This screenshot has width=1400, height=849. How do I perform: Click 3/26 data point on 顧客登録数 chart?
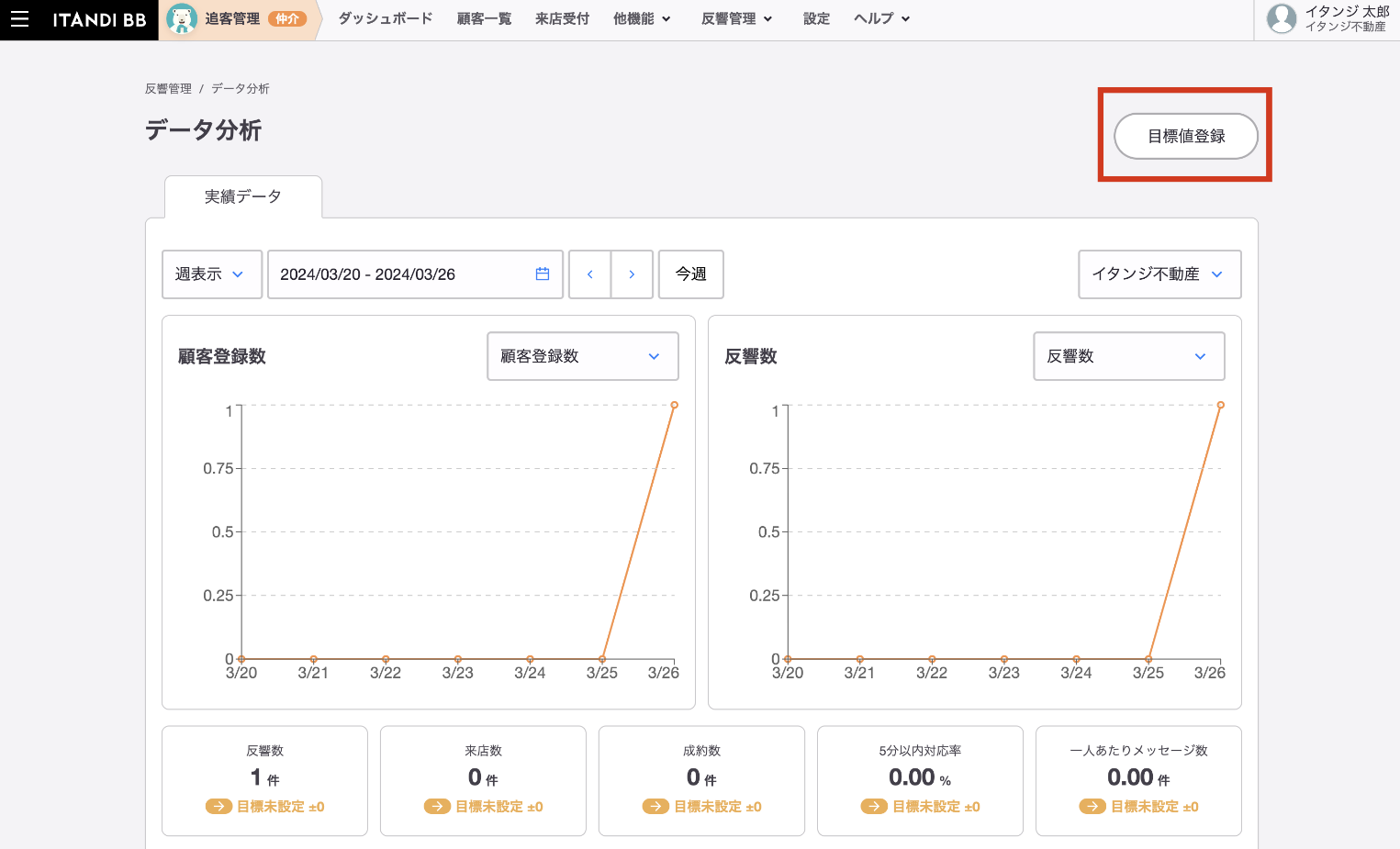[675, 405]
